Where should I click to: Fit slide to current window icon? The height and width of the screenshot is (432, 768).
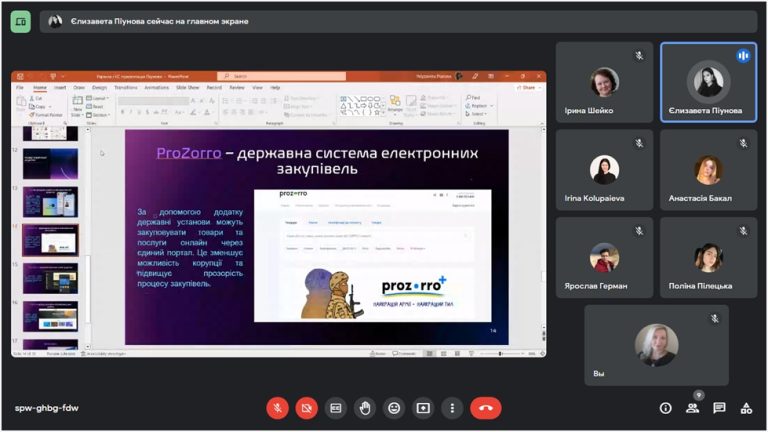pos(542,353)
